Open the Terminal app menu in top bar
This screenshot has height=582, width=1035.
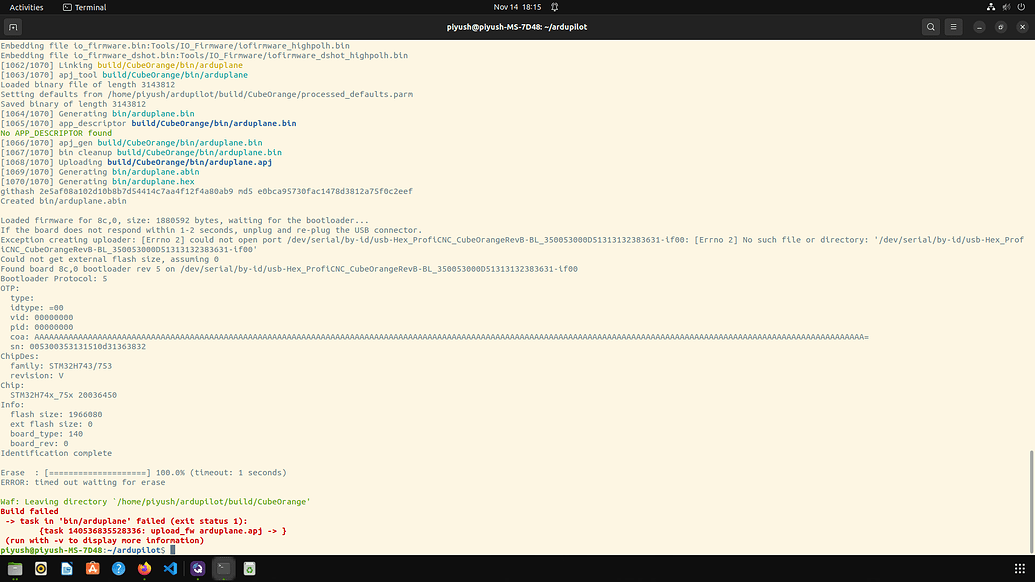pos(84,7)
